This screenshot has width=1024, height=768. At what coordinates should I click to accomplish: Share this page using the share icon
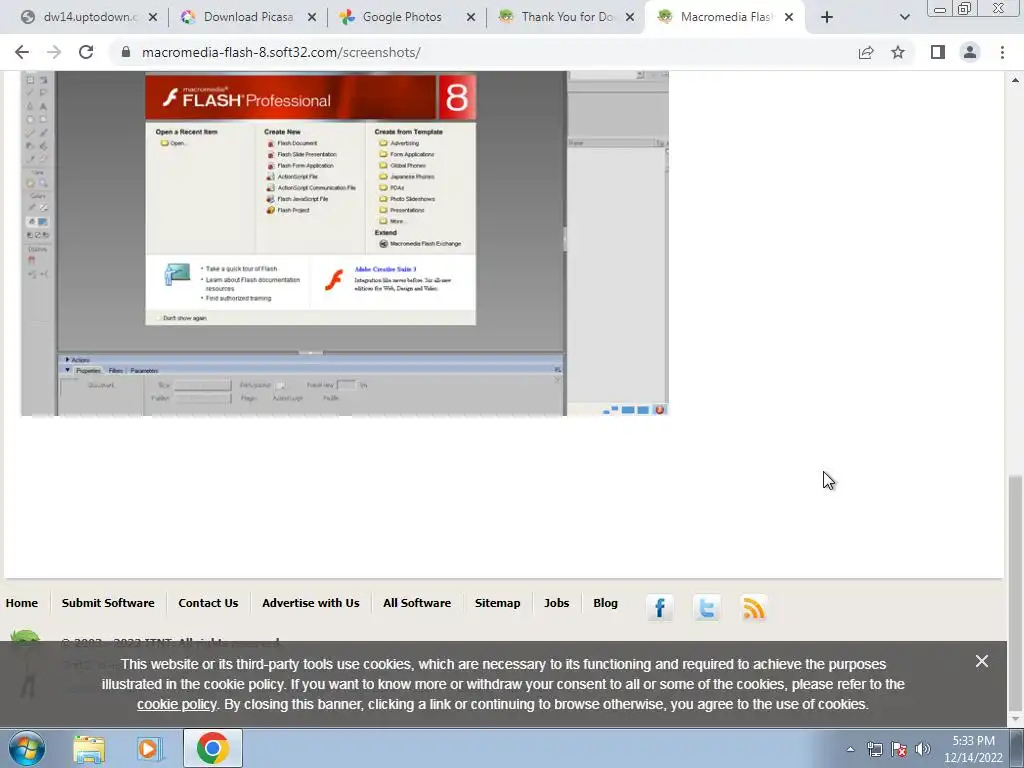[x=866, y=52]
